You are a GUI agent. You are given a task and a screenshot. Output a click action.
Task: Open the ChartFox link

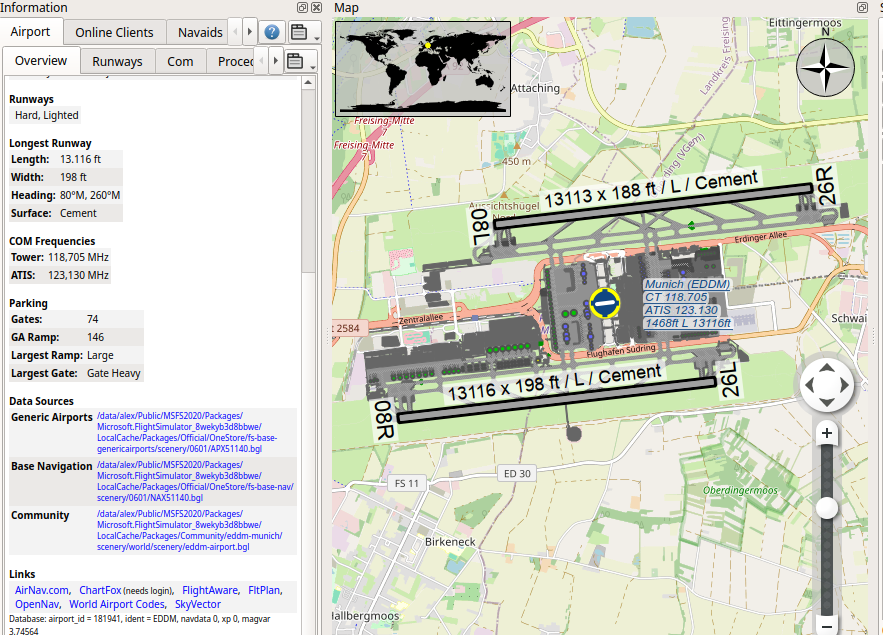click(x=100, y=590)
